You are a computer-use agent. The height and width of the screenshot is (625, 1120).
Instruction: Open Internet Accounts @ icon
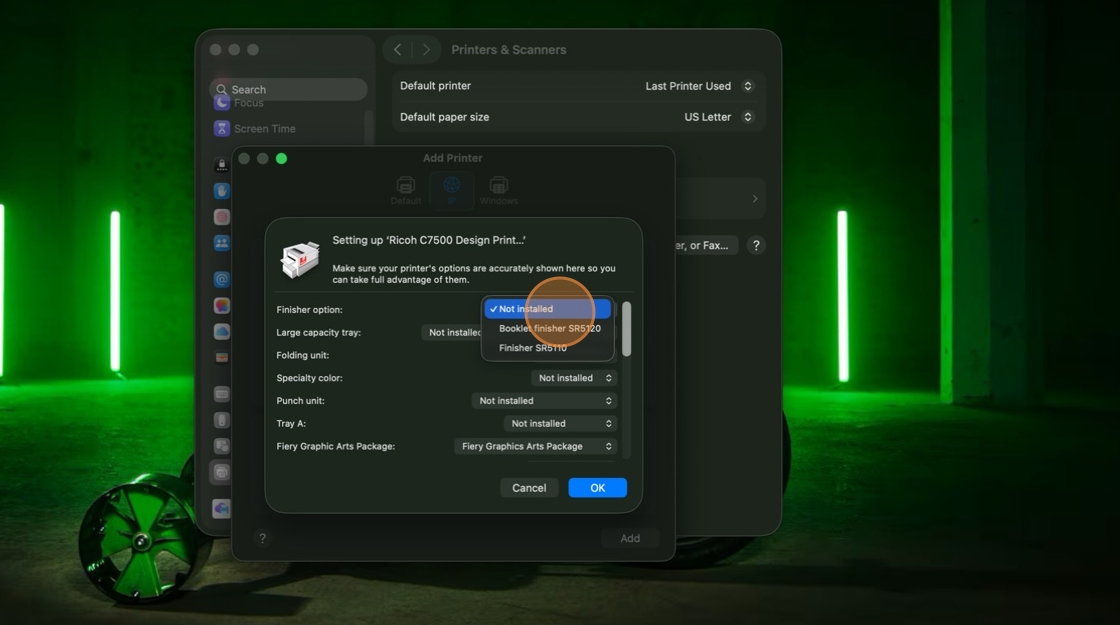[221, 279]
